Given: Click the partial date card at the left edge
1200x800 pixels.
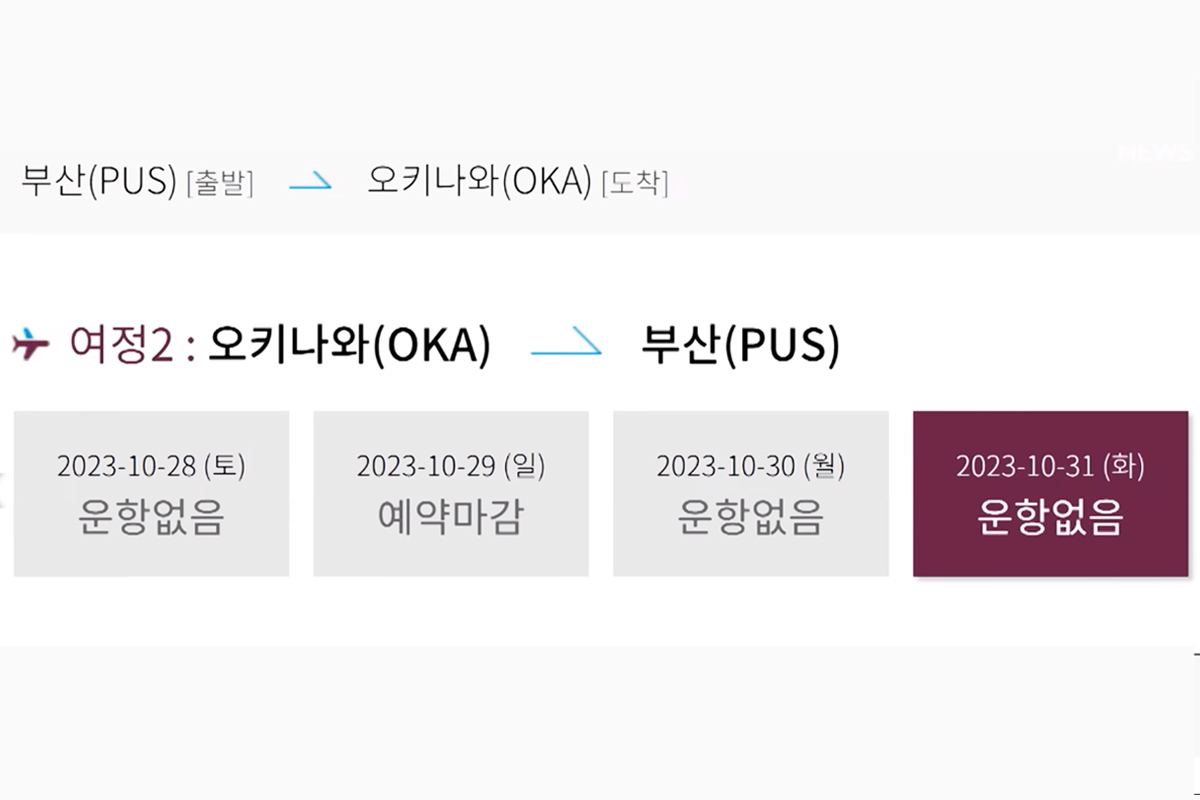Looking at the screenshot, I should [x=3, y=490].
